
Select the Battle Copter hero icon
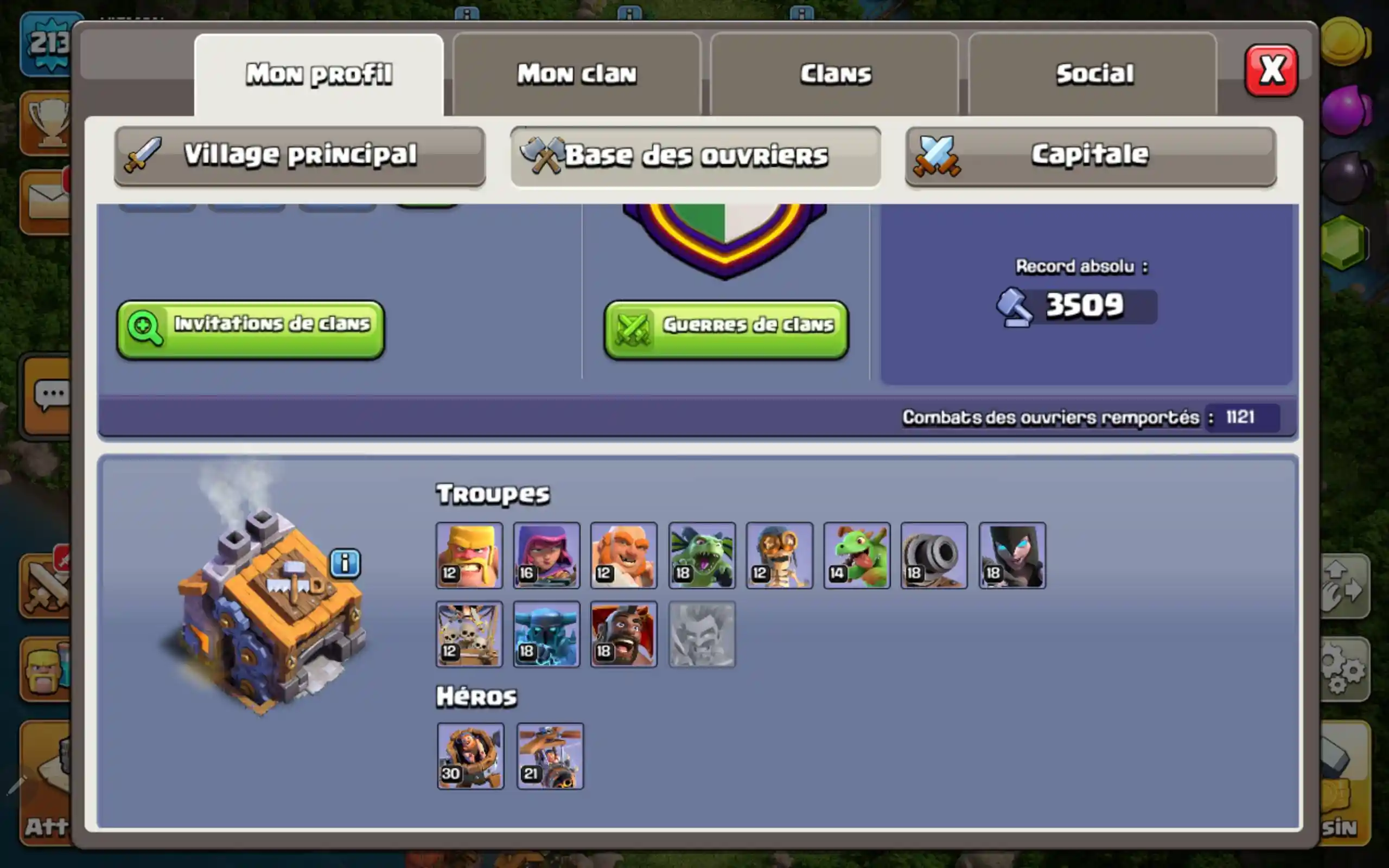(550, 756)
